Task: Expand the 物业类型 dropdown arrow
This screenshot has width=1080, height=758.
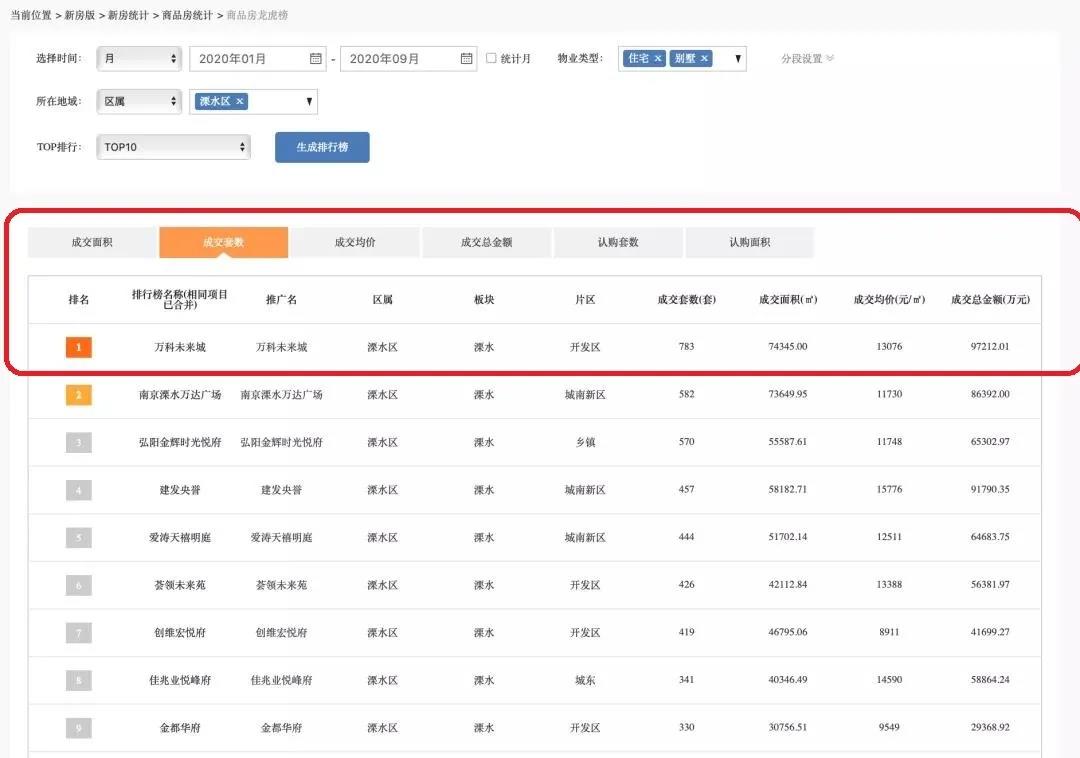Action: coord(739,59)
